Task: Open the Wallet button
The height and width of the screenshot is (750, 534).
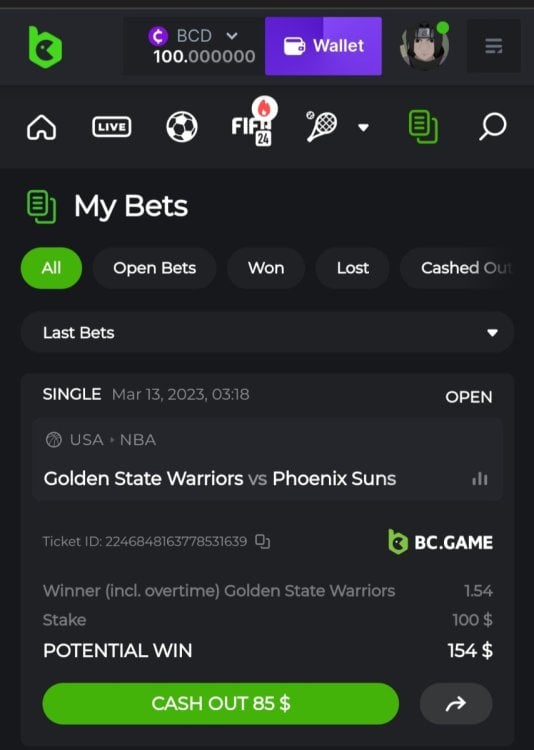Action: [323, 46]
